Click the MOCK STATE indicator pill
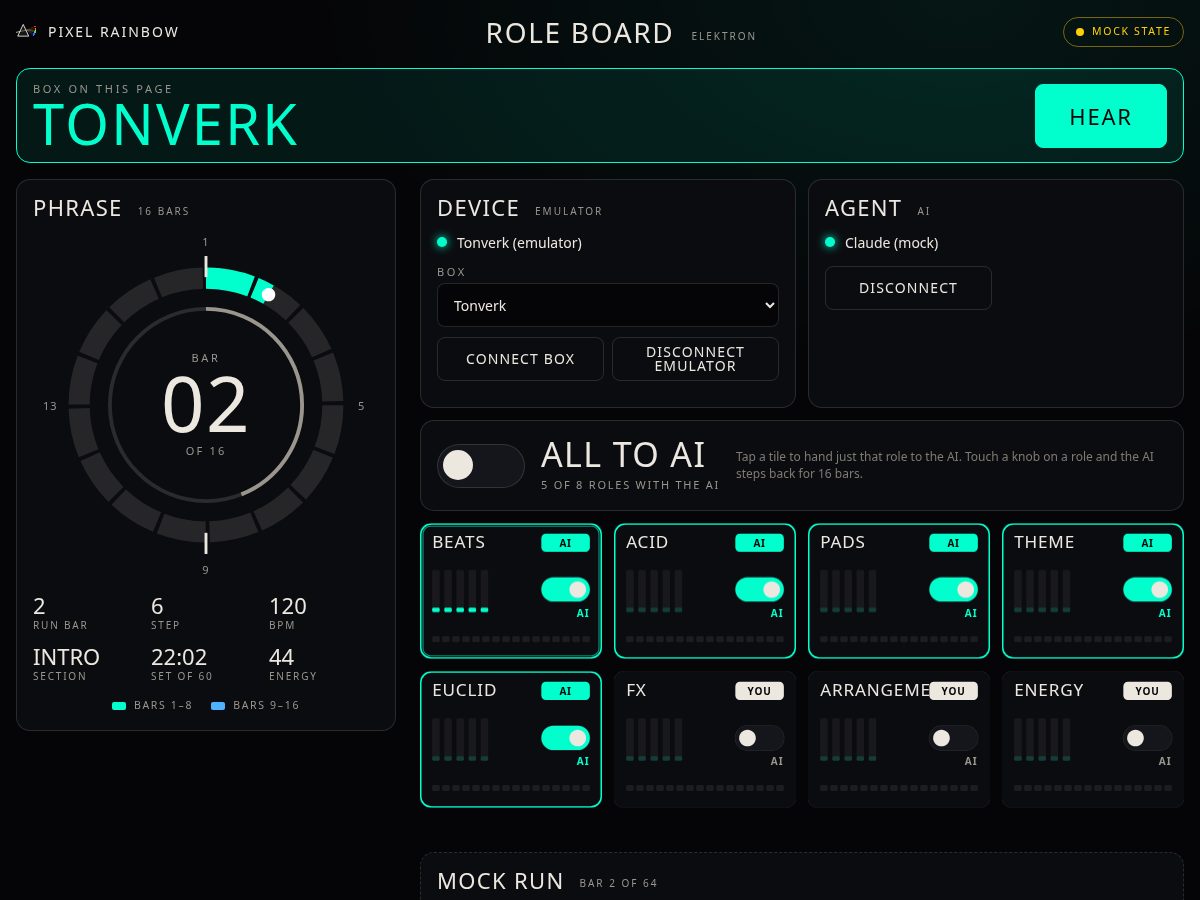 click(1124, 32)
